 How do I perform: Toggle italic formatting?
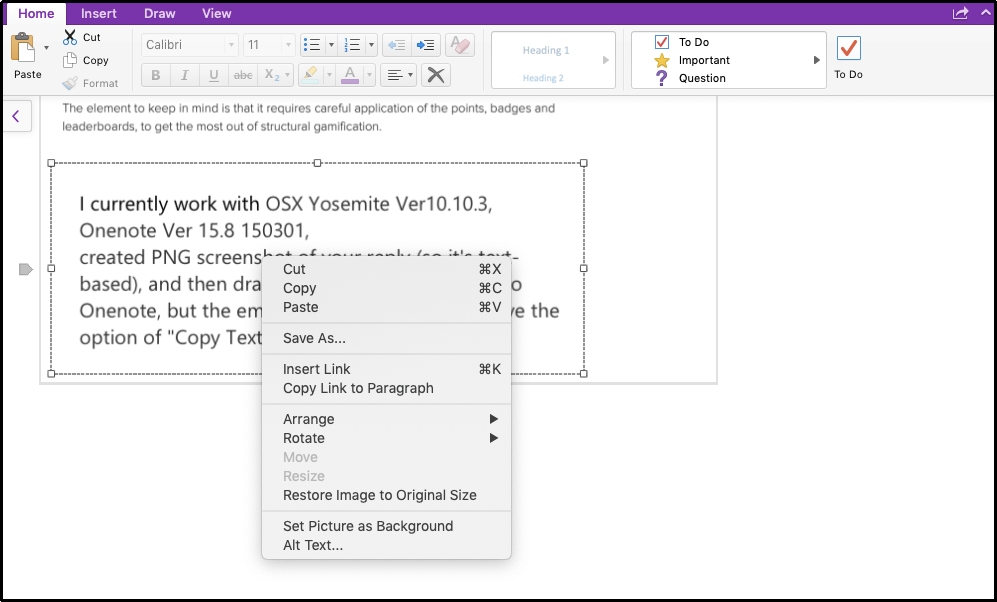click(184, 74)
